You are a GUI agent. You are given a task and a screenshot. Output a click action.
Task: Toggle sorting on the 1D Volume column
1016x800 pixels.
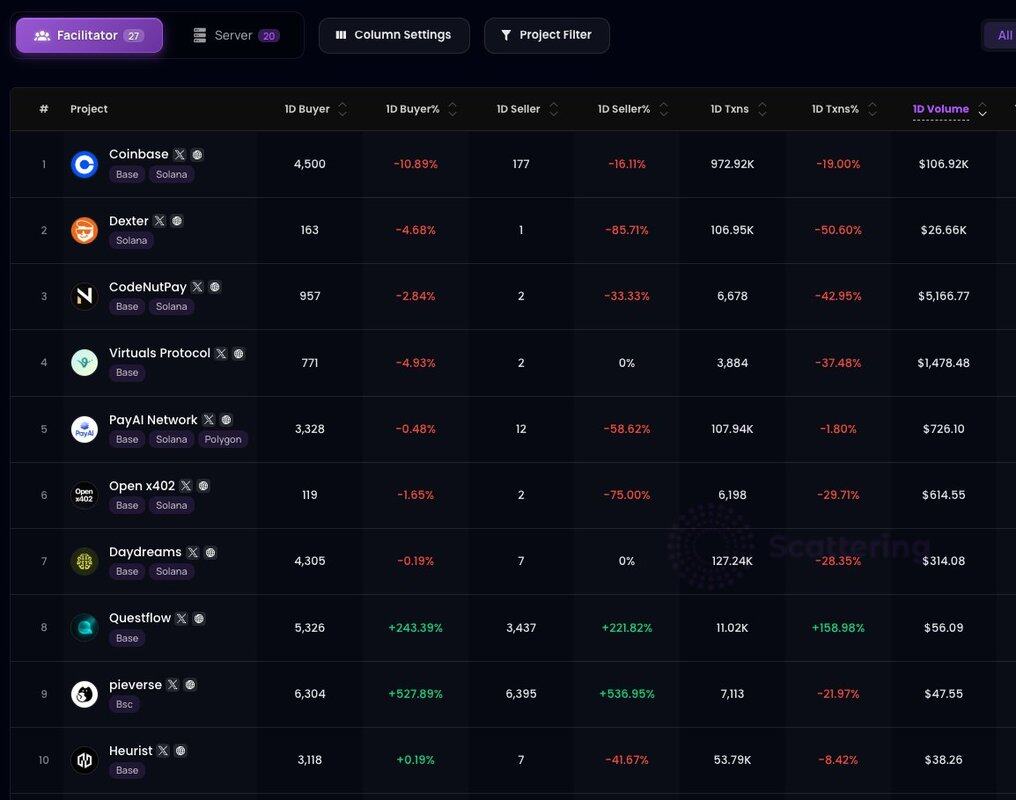pyautogui.click(x=982, y=109)
